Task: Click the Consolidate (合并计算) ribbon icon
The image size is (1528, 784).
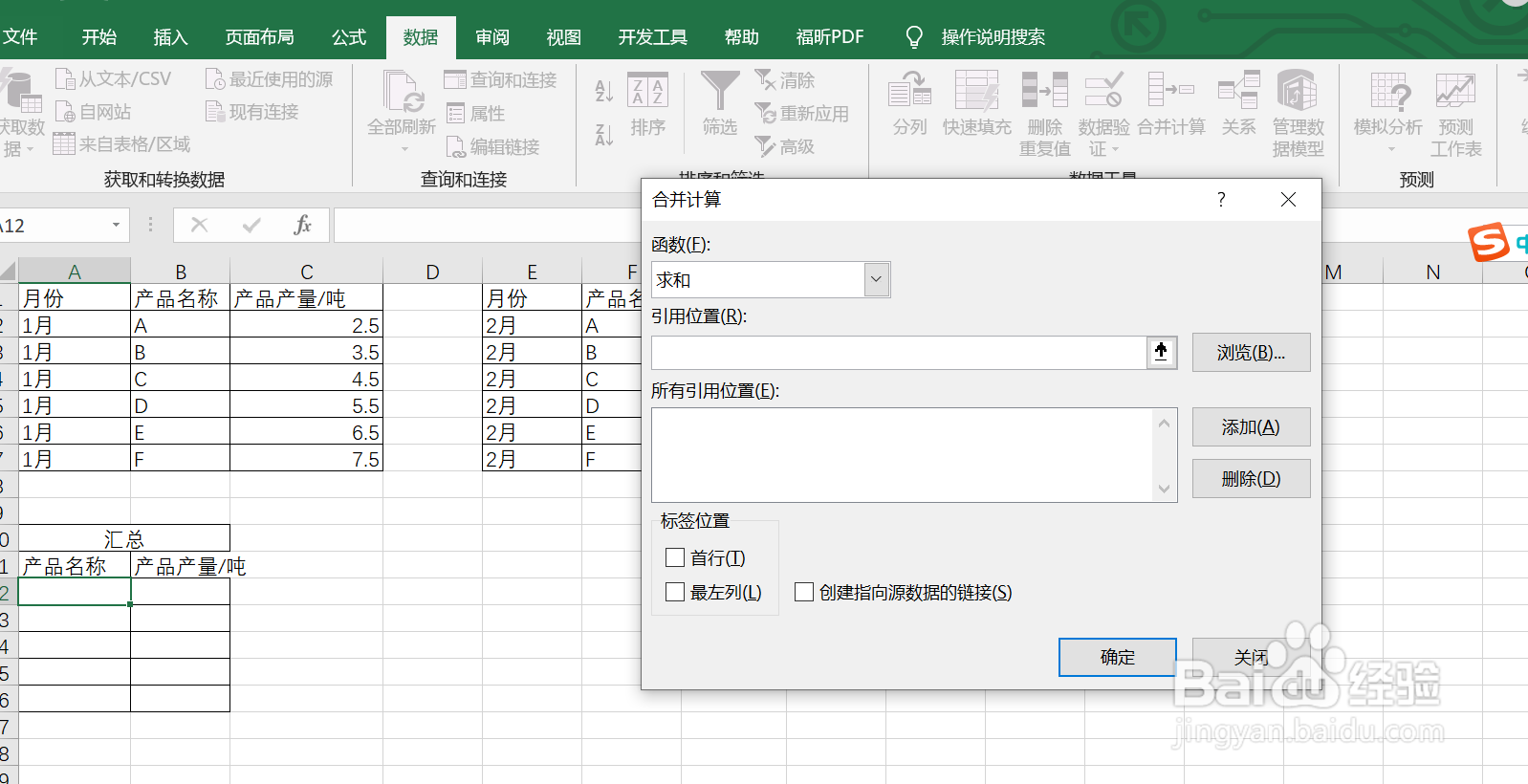Action: pos(1170,92)
